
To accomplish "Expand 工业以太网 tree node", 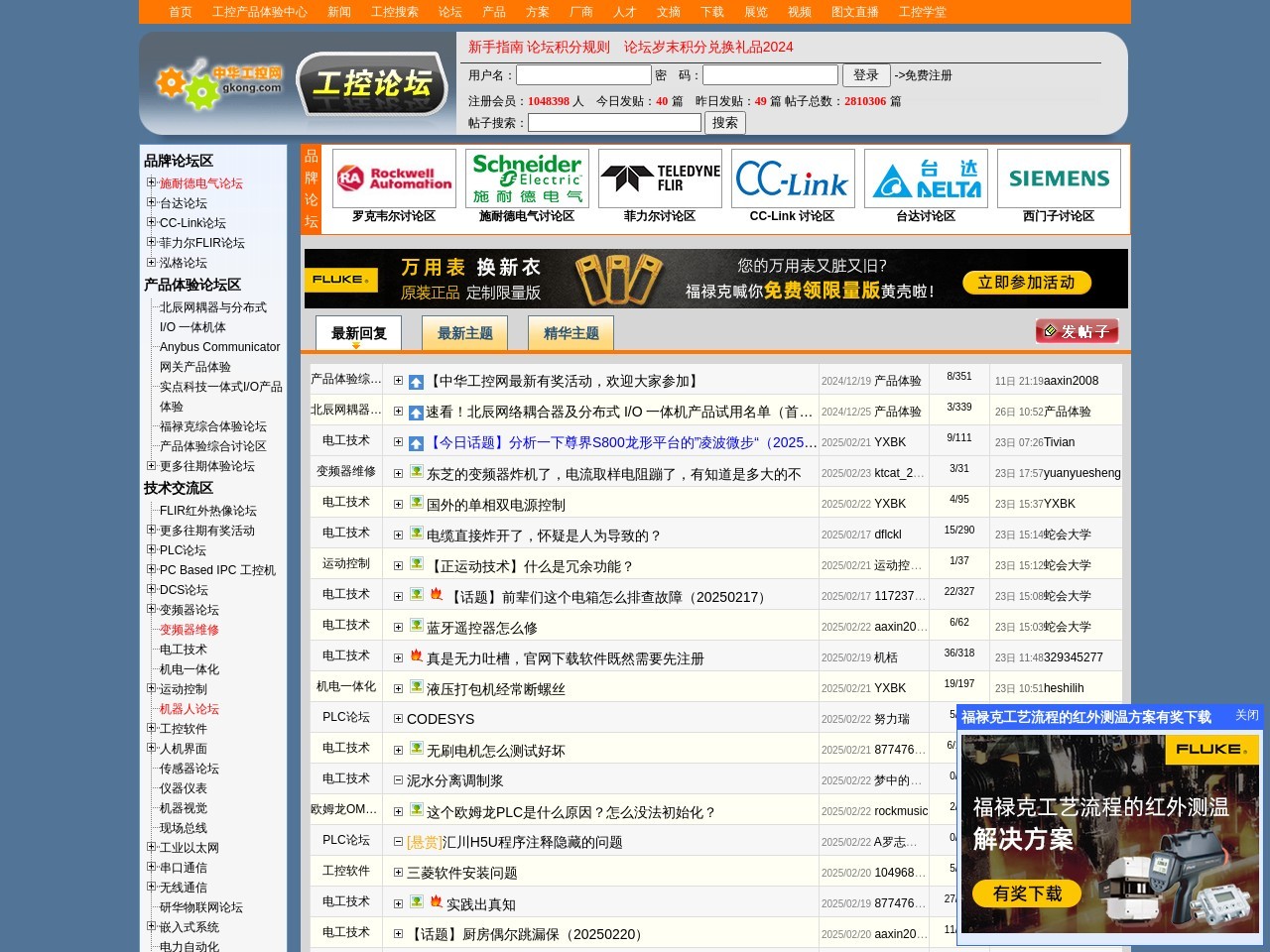I will pyautogui.click(x=152, y=847).
